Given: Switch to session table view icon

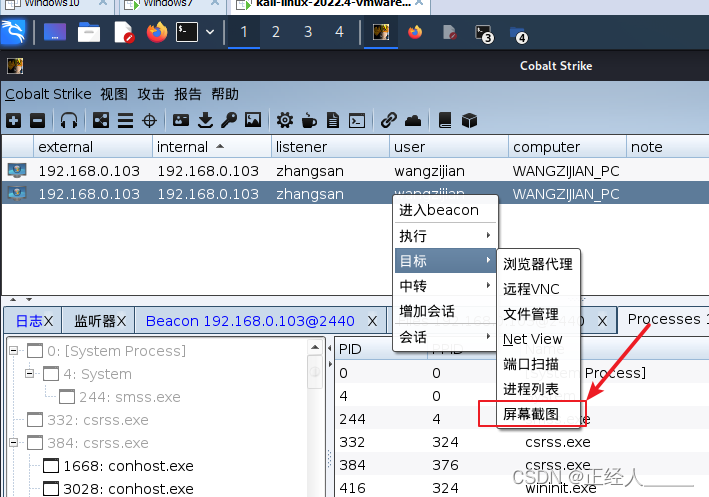Looking at the screenshot, I should [125, 121].
